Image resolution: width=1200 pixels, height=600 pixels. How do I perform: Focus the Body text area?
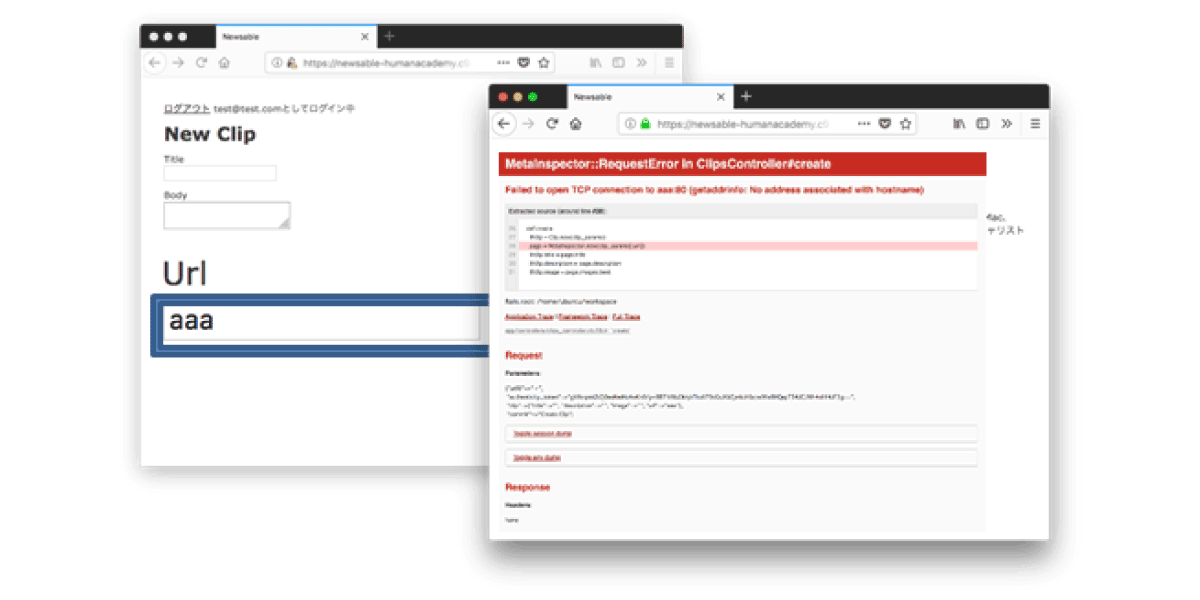click(x=227, y=215)
